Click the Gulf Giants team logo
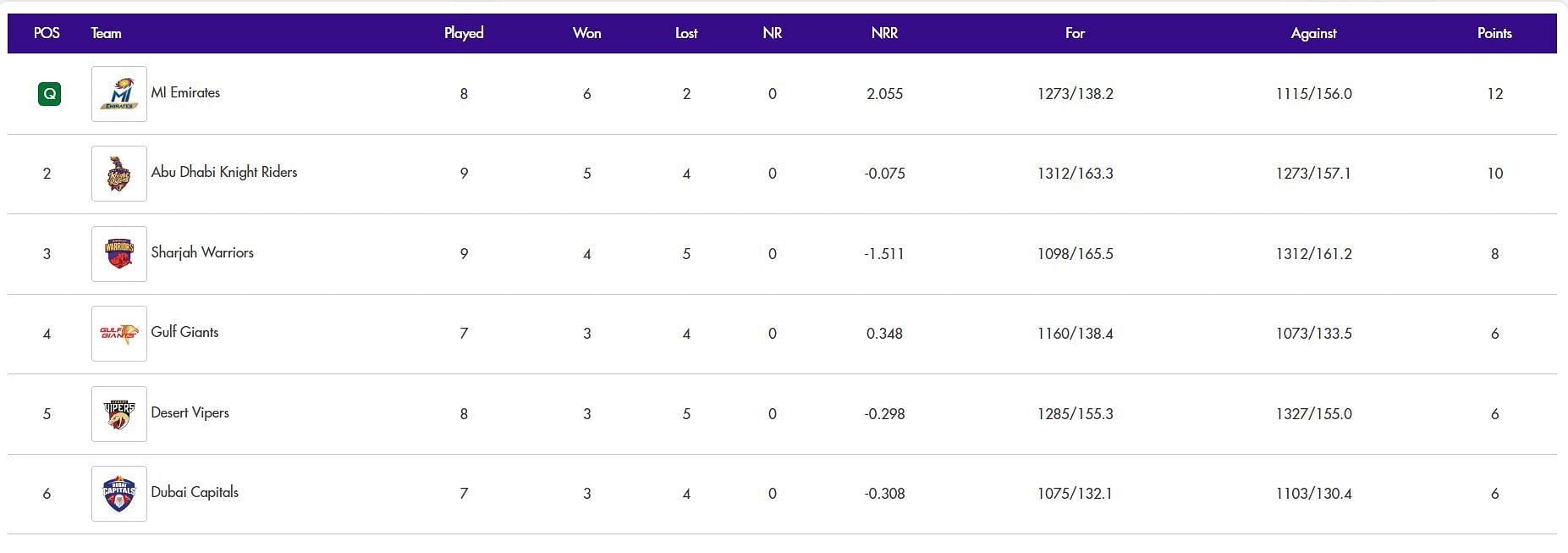 (x=119, y=334)
